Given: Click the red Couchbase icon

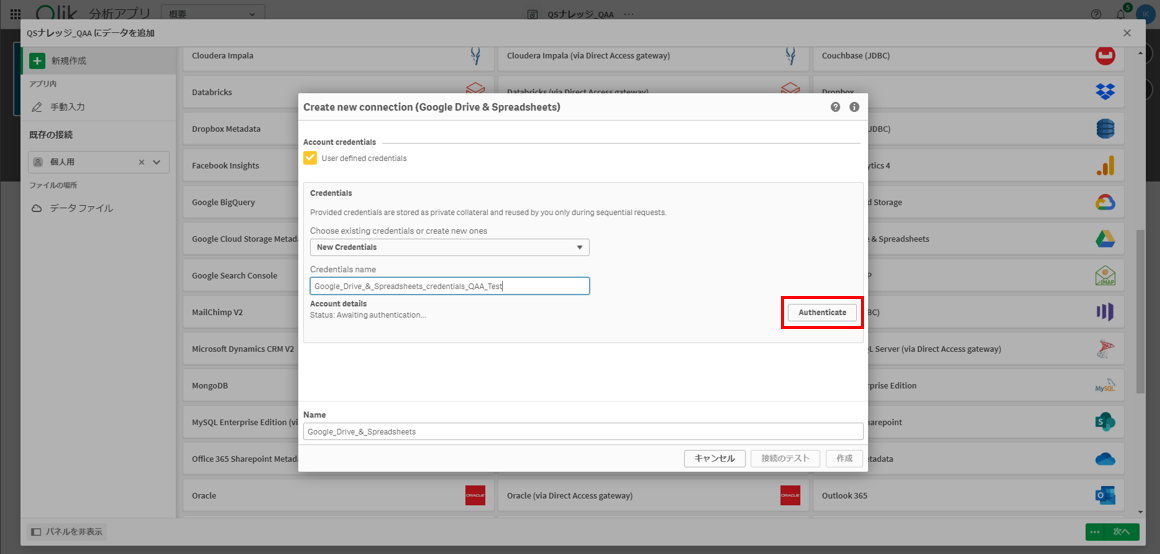Looking at the screenshot, I should [1105, 55].
